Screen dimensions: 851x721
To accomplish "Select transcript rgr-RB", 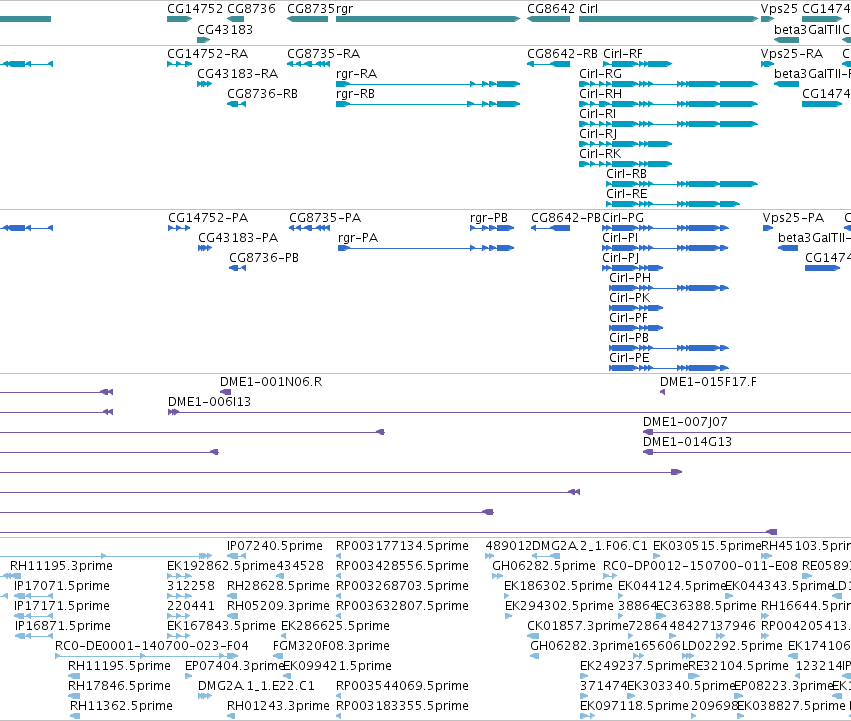I will 428,104.
